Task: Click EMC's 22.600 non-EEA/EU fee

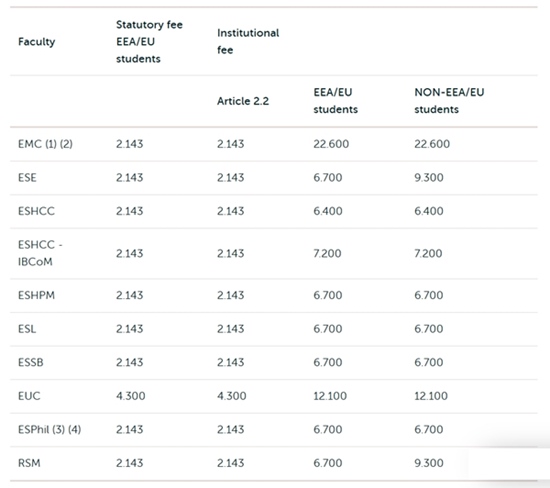Action: tap(432, 144)
